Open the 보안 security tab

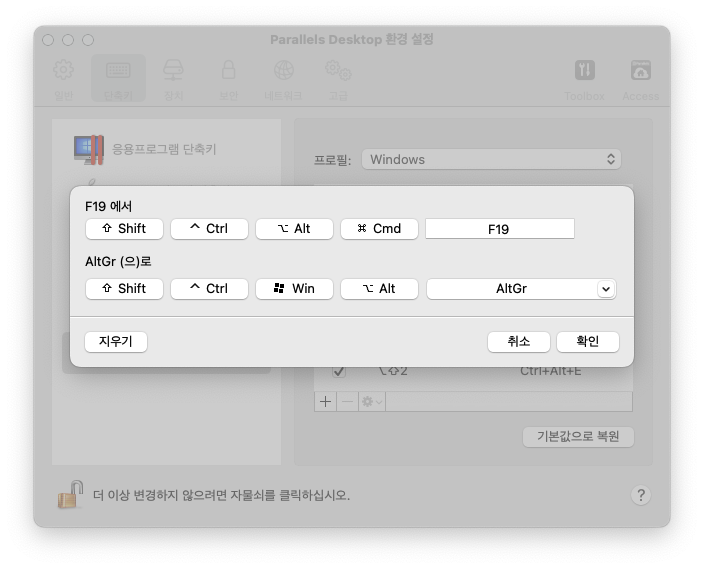(x=229, y=79)
